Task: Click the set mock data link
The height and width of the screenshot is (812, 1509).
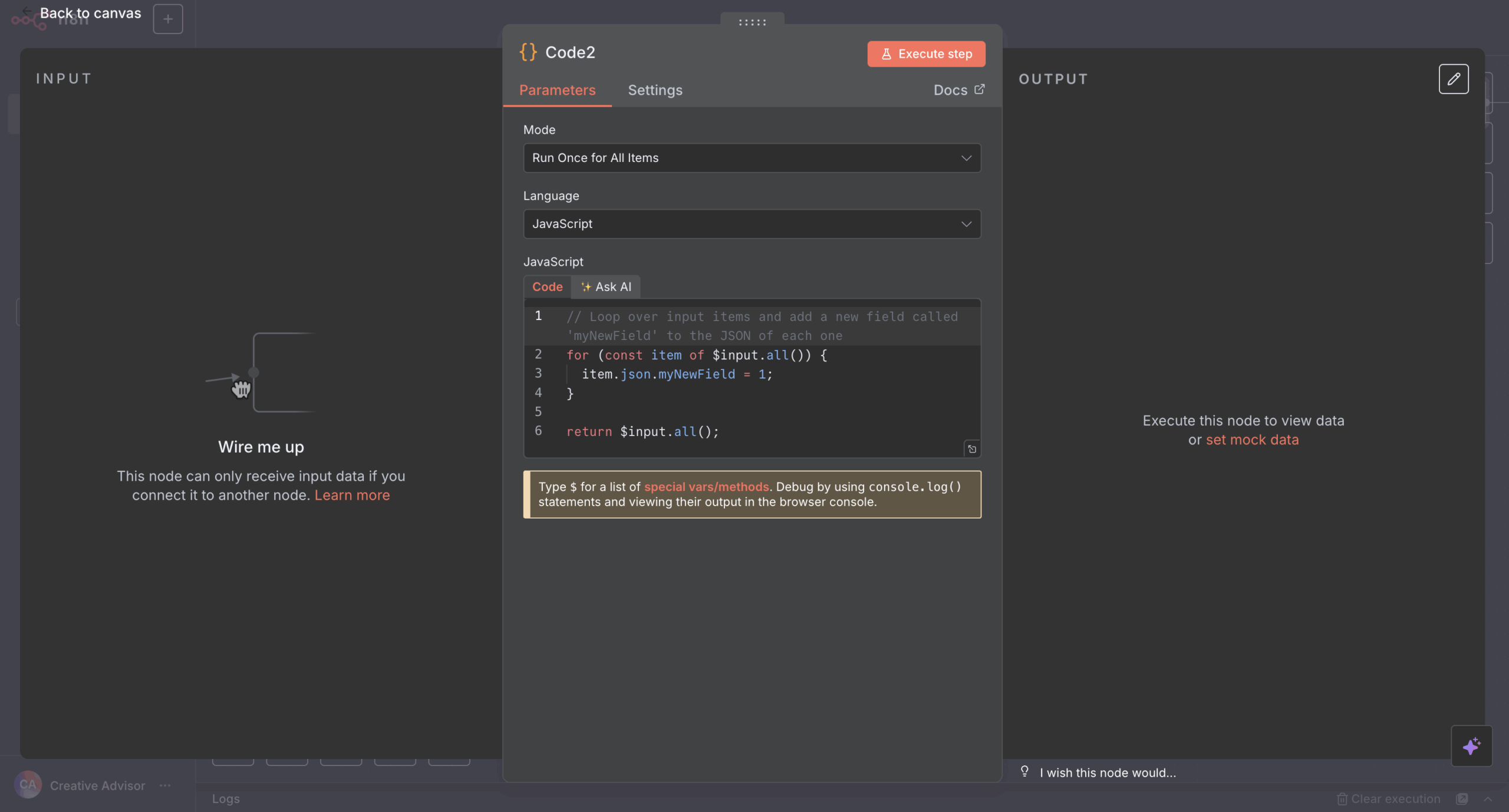Action: click(1252, 440)
